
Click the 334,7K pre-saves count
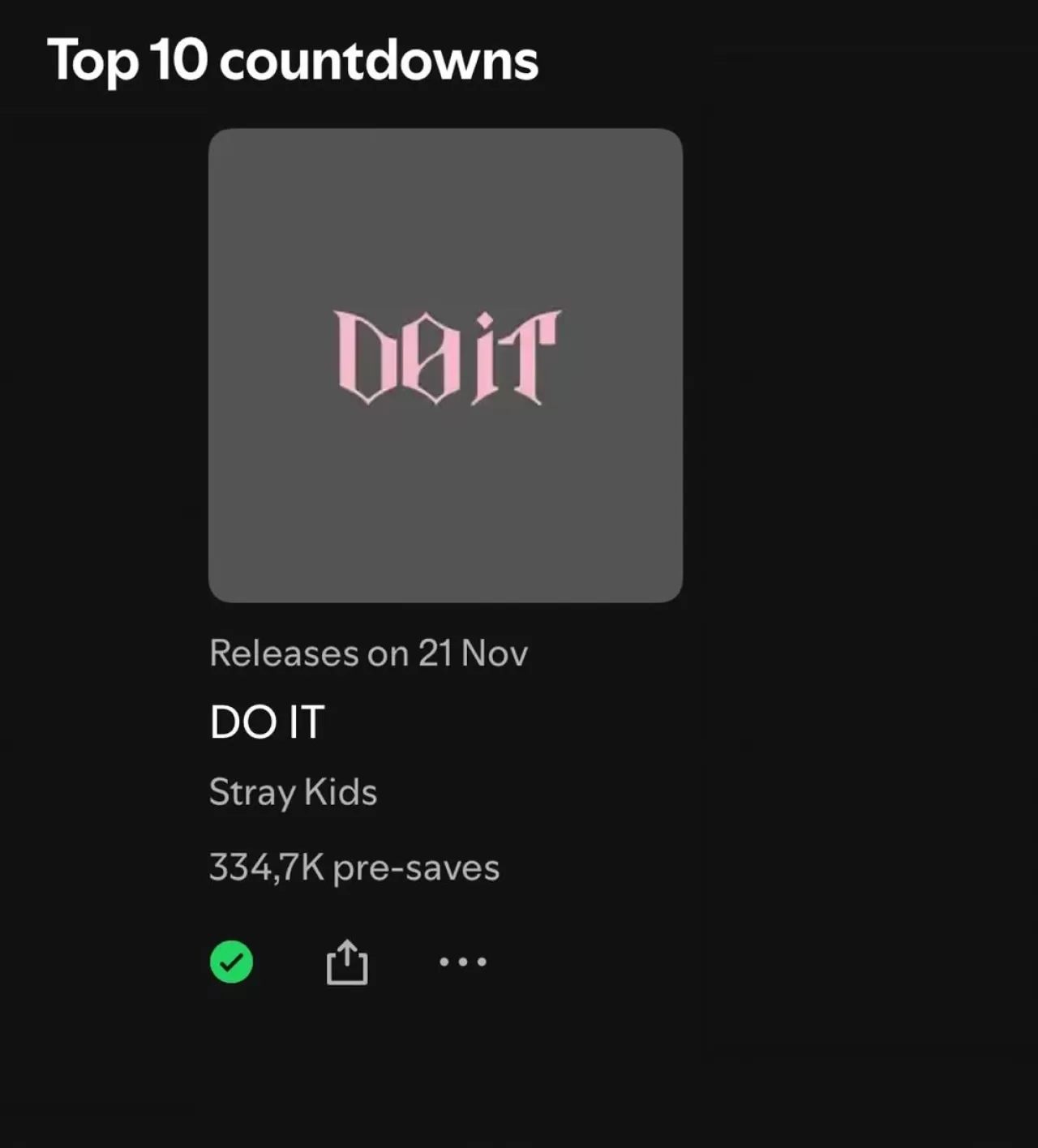tap(354, 867)
